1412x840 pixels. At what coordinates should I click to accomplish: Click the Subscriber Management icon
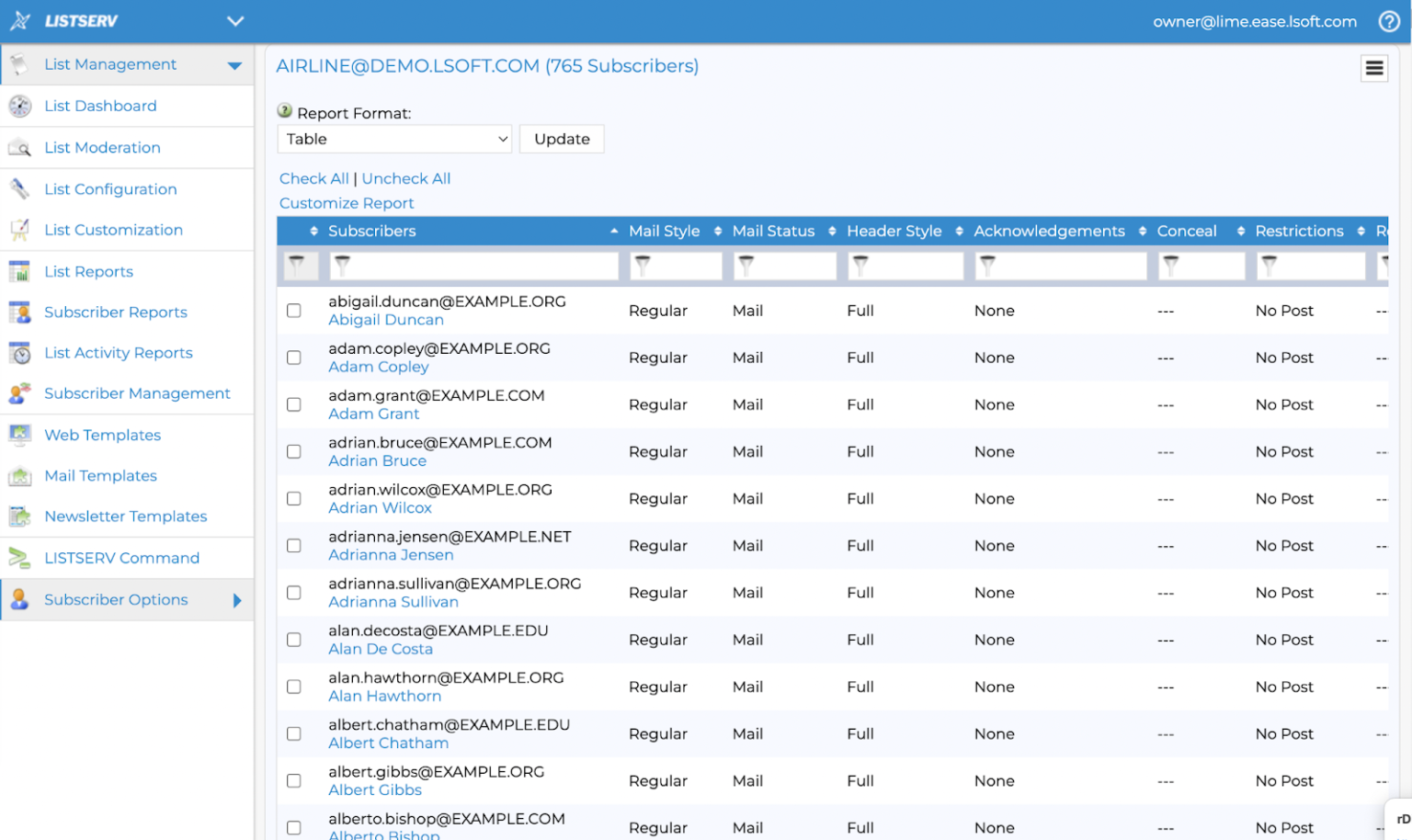19,393
